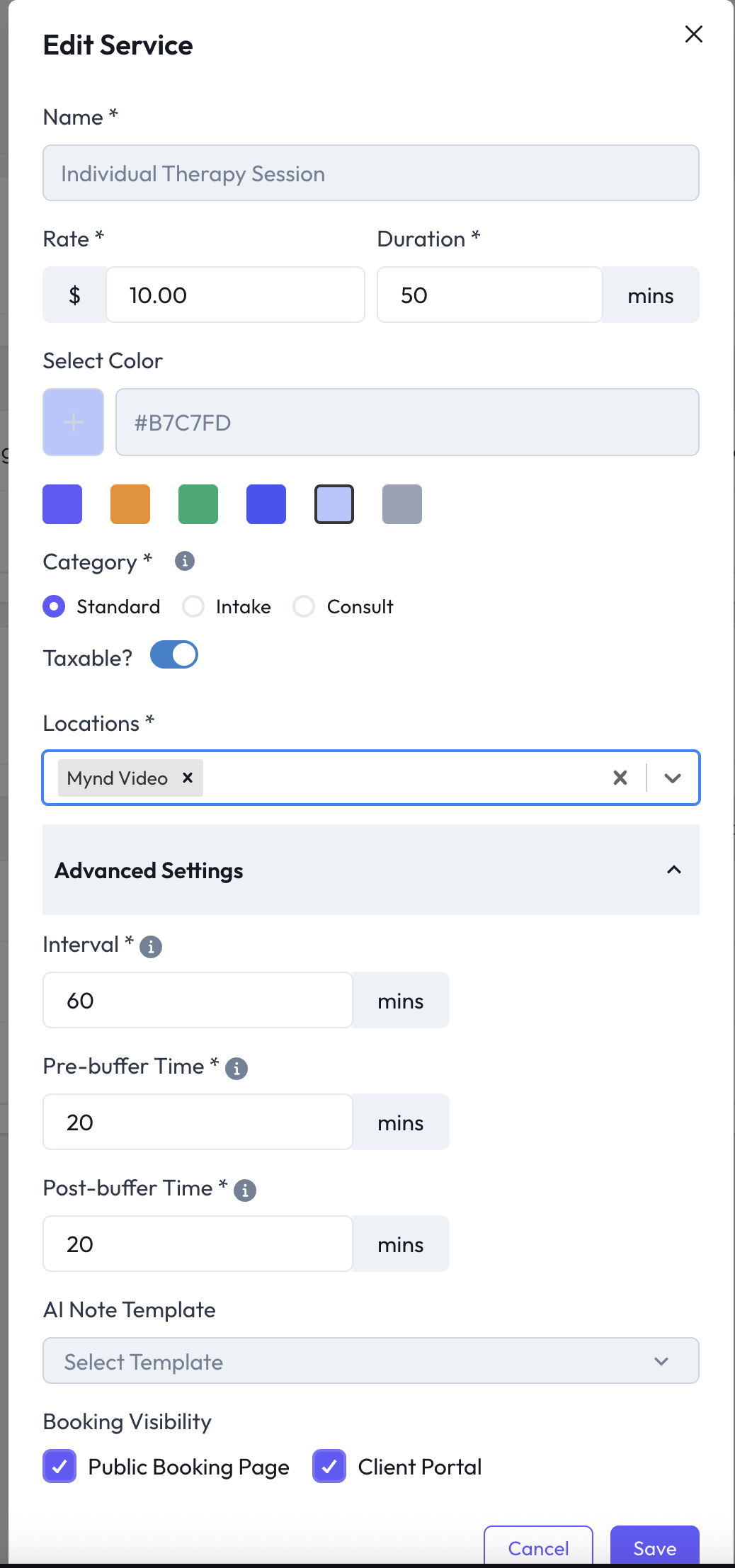Screen dimensions: 735x1568
Task: Click the Post-buffer Time info icon
Action: click(x=245, y=1191)
